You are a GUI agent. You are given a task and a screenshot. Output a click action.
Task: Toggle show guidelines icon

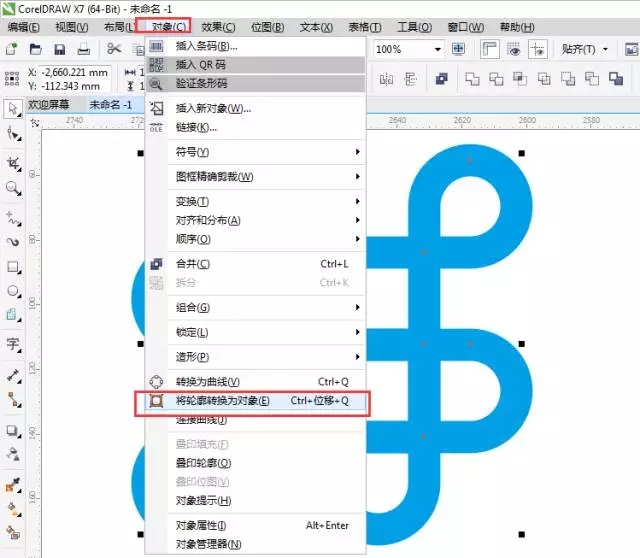[538, 49]
